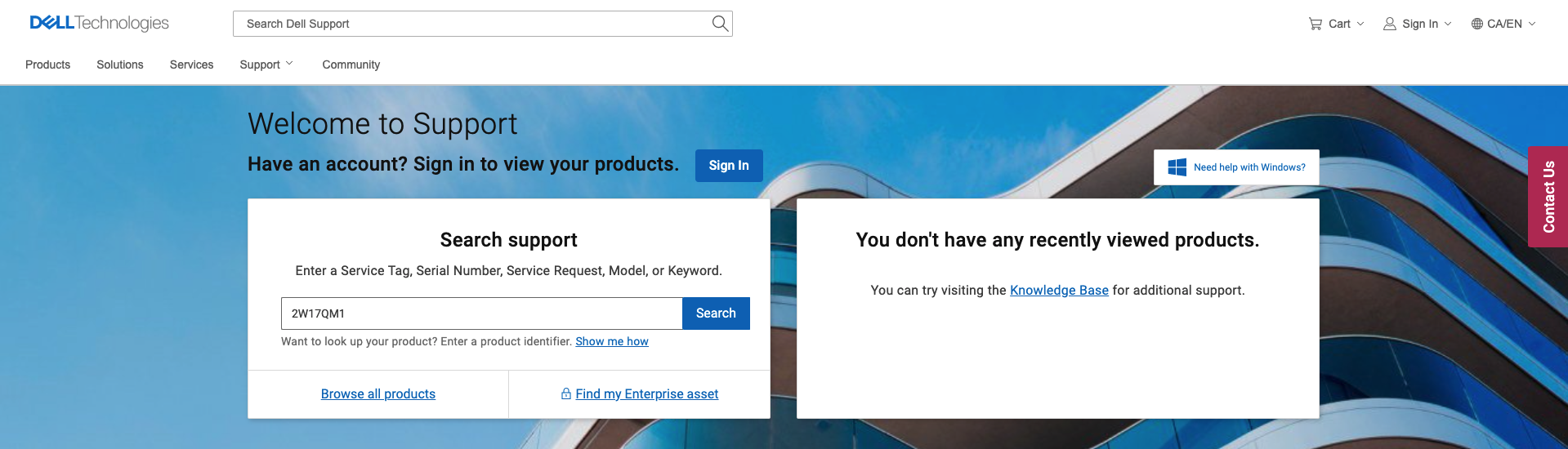The image size is (1568, 449).
Task: Click Find my Enterprise asset link
Action: pyautogui.click(x=647, y=394)
